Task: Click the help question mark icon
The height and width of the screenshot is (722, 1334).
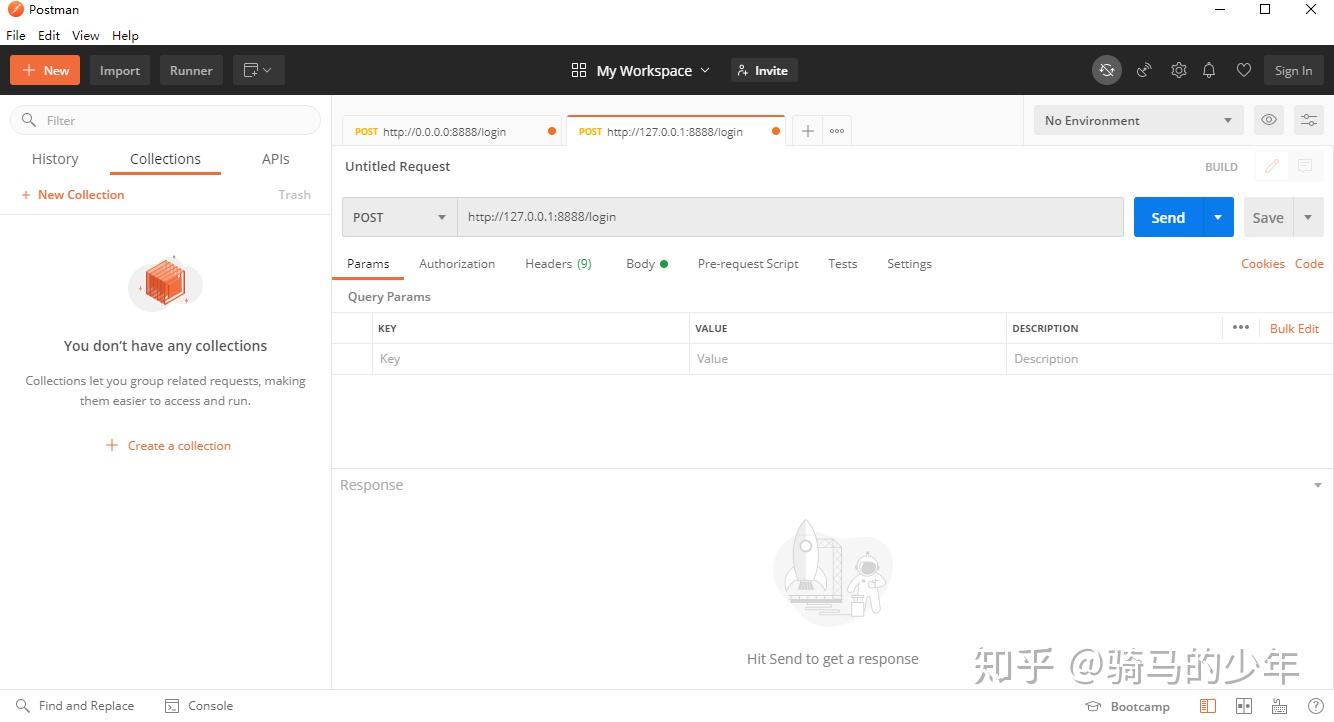Action: click(x=1314, y=706)
